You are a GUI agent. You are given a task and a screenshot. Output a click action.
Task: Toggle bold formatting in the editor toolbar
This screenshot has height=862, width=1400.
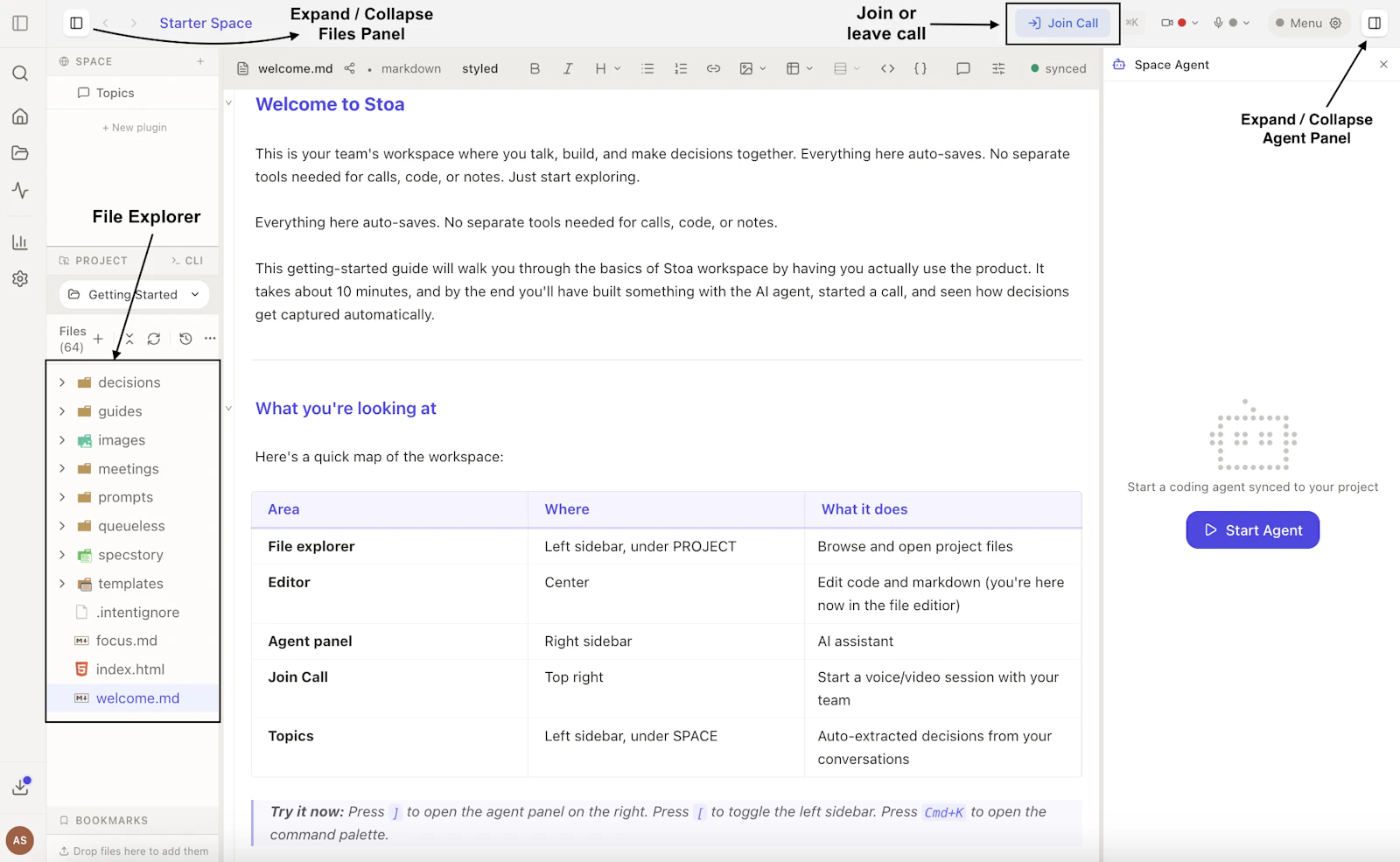pos(535,68)
